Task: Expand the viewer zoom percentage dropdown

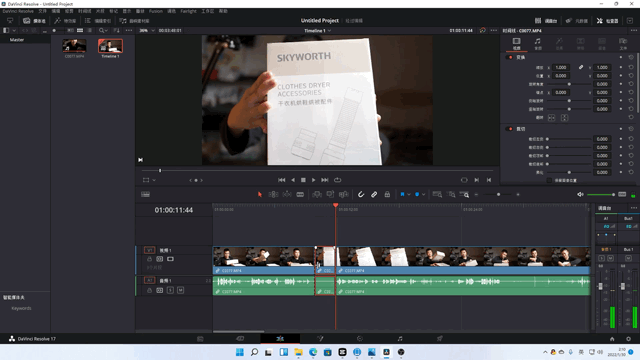Action: click(x=146, y=31)
